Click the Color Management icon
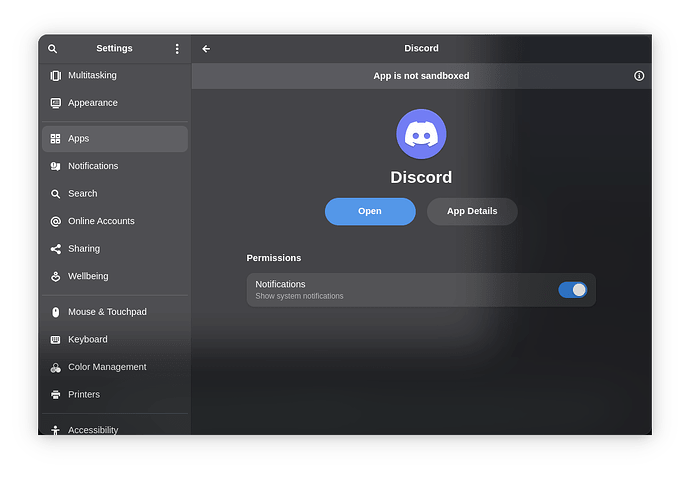690x477 pixels. [x=55, y=367]
